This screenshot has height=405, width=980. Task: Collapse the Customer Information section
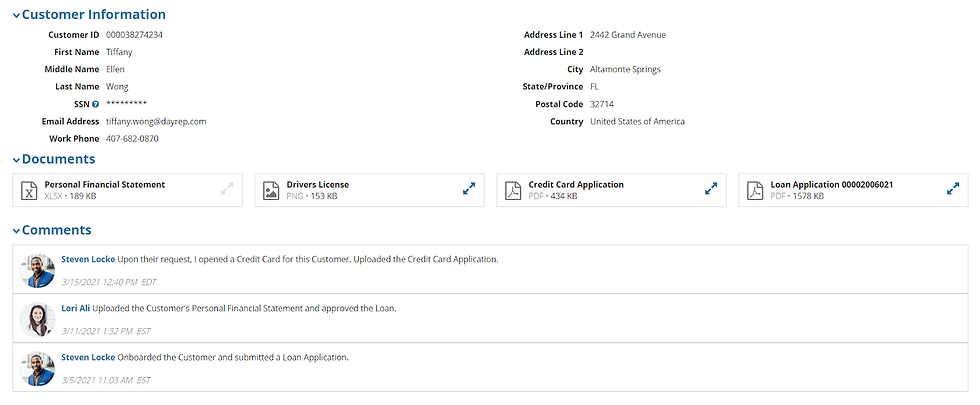(16, 16)
